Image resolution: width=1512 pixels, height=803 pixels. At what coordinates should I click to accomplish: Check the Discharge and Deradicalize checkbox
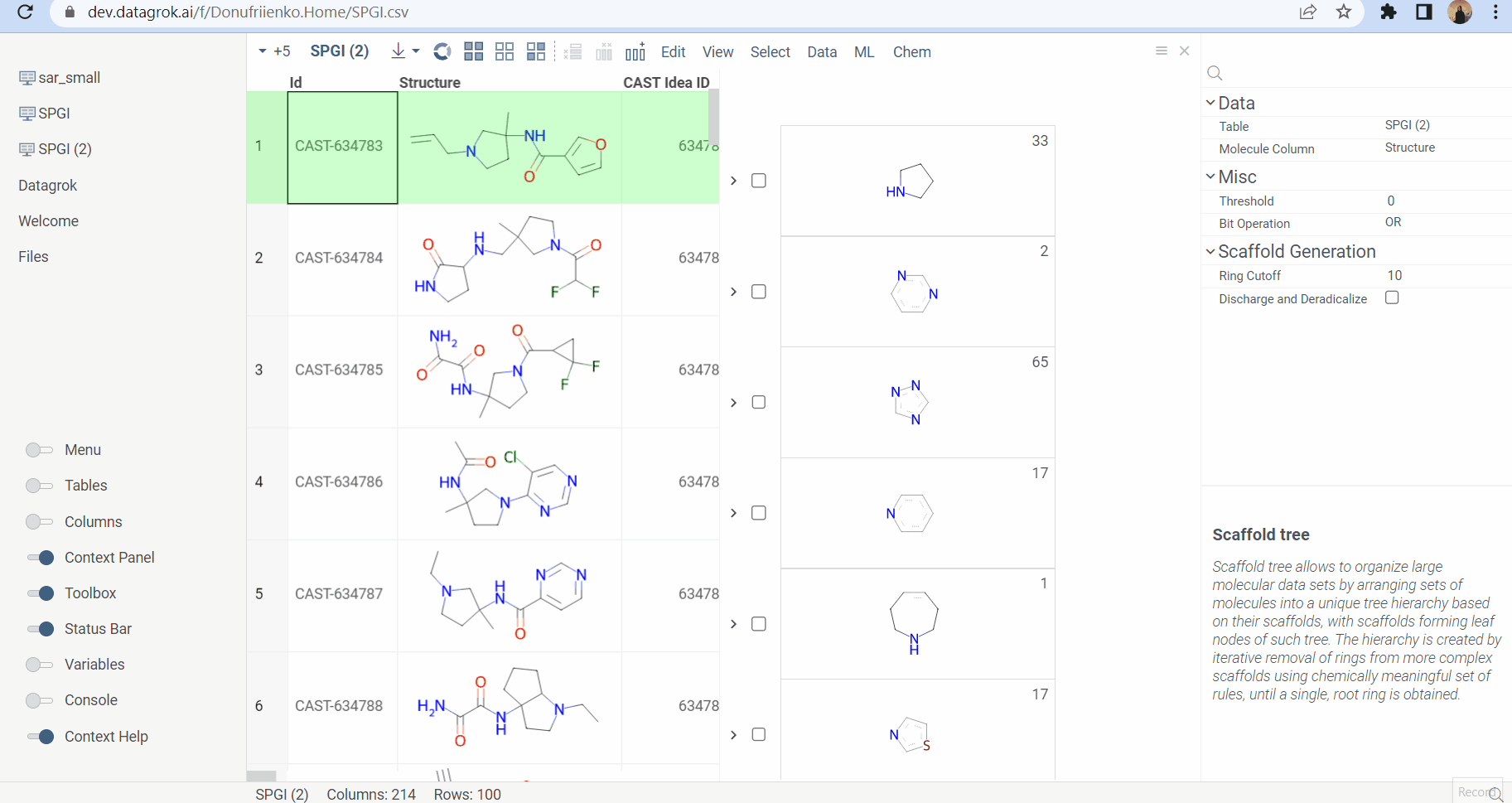pyautogui.click(x=1391, y=297)
